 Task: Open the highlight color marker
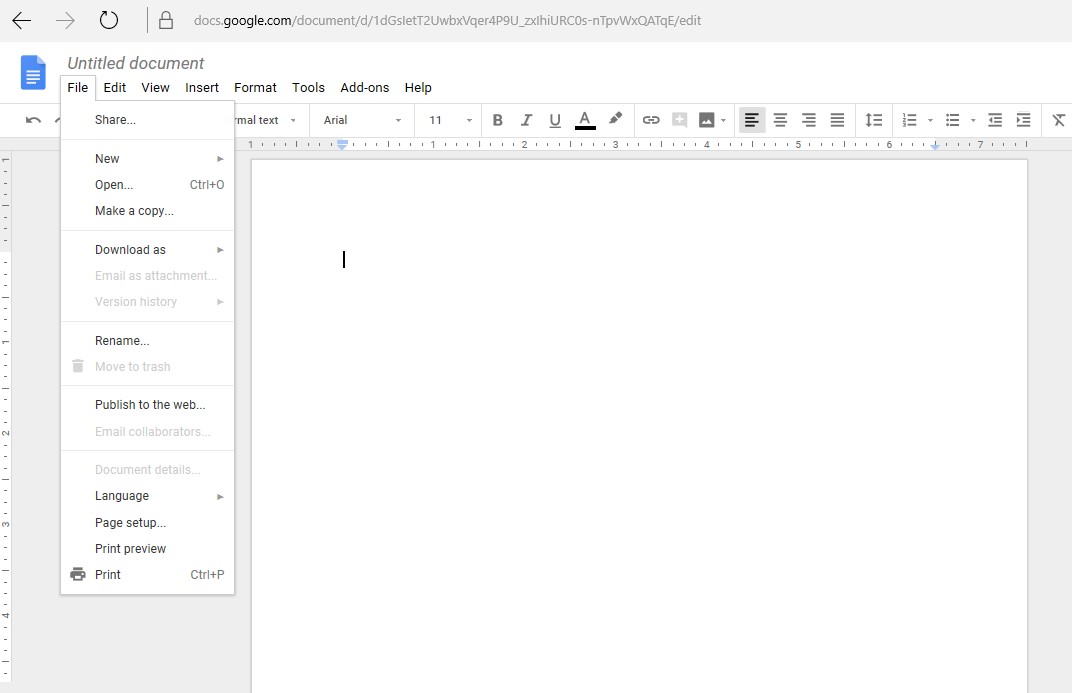tap(615, 119)
